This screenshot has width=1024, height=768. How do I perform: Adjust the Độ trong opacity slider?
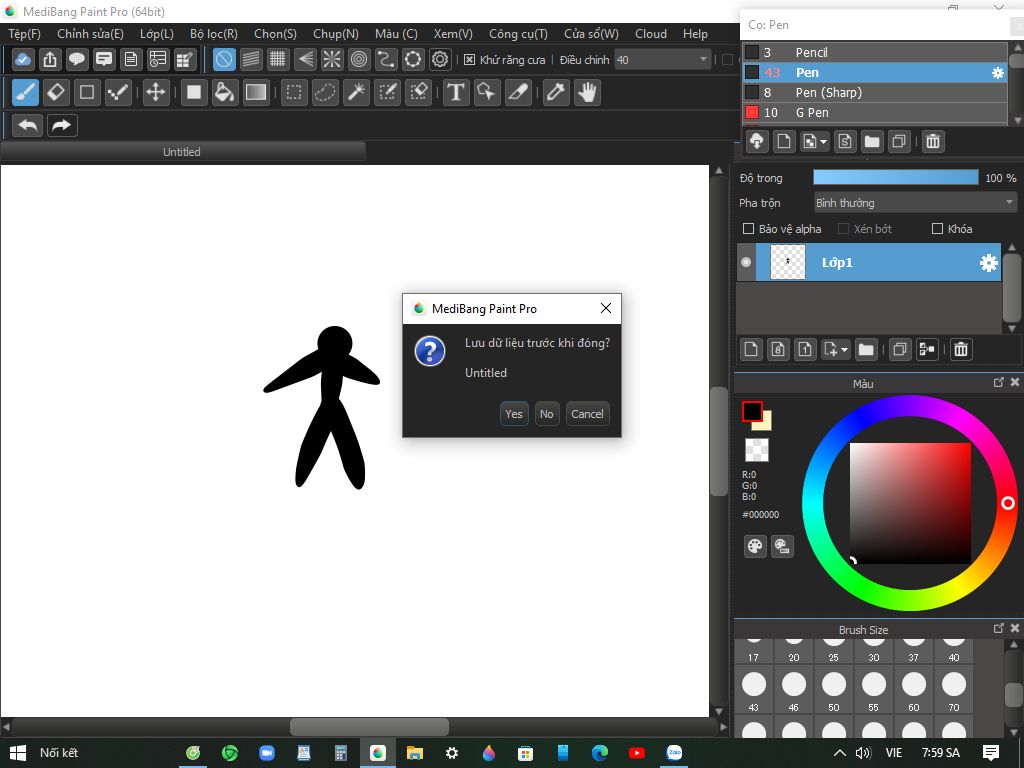click(895, 178)
